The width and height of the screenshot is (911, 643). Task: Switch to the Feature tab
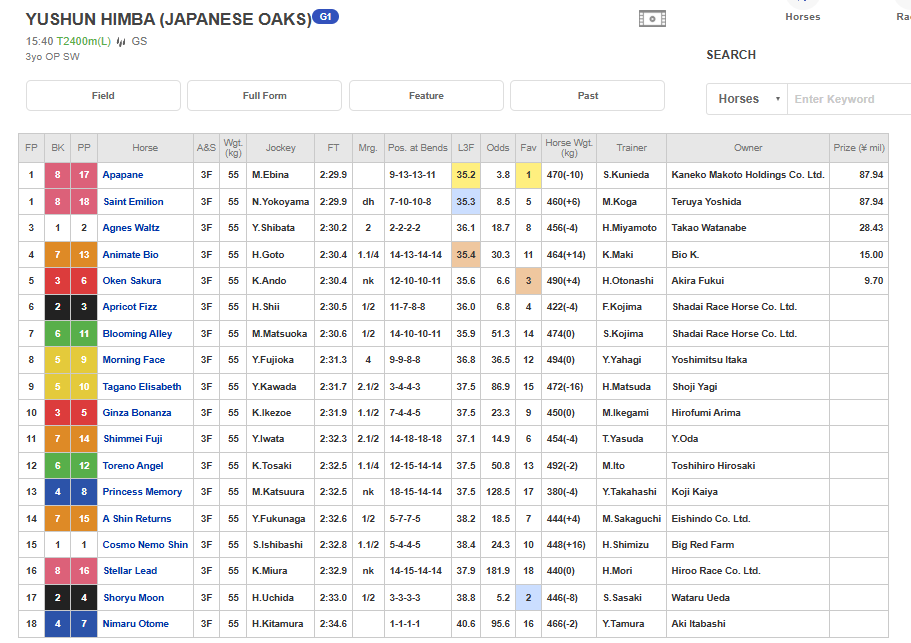426,95
